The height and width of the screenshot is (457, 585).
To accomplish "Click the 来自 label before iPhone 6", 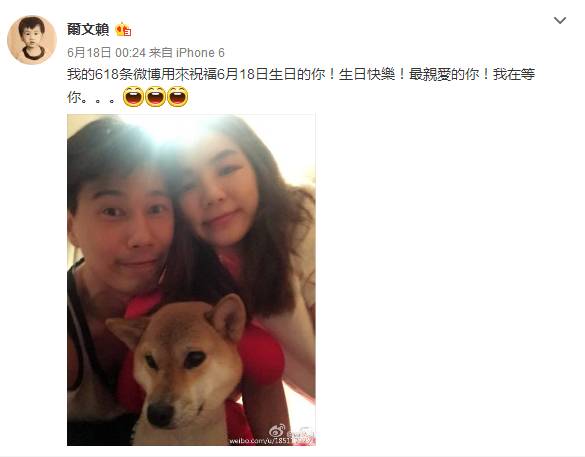I will tap(160, 53).
